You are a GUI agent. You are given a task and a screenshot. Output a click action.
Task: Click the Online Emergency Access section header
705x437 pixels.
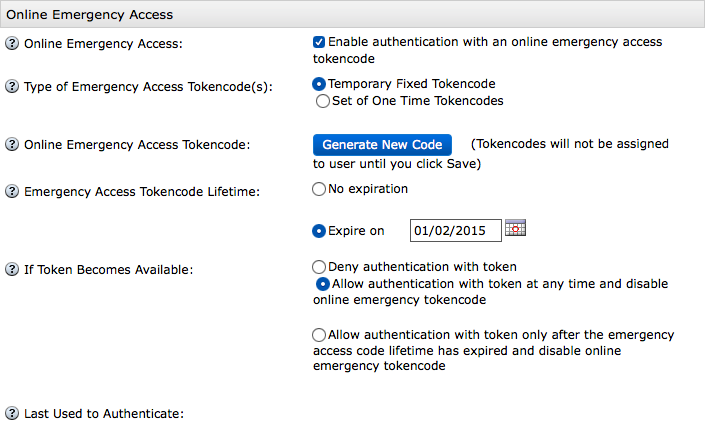pyautogui.click(x=352, y=14)
